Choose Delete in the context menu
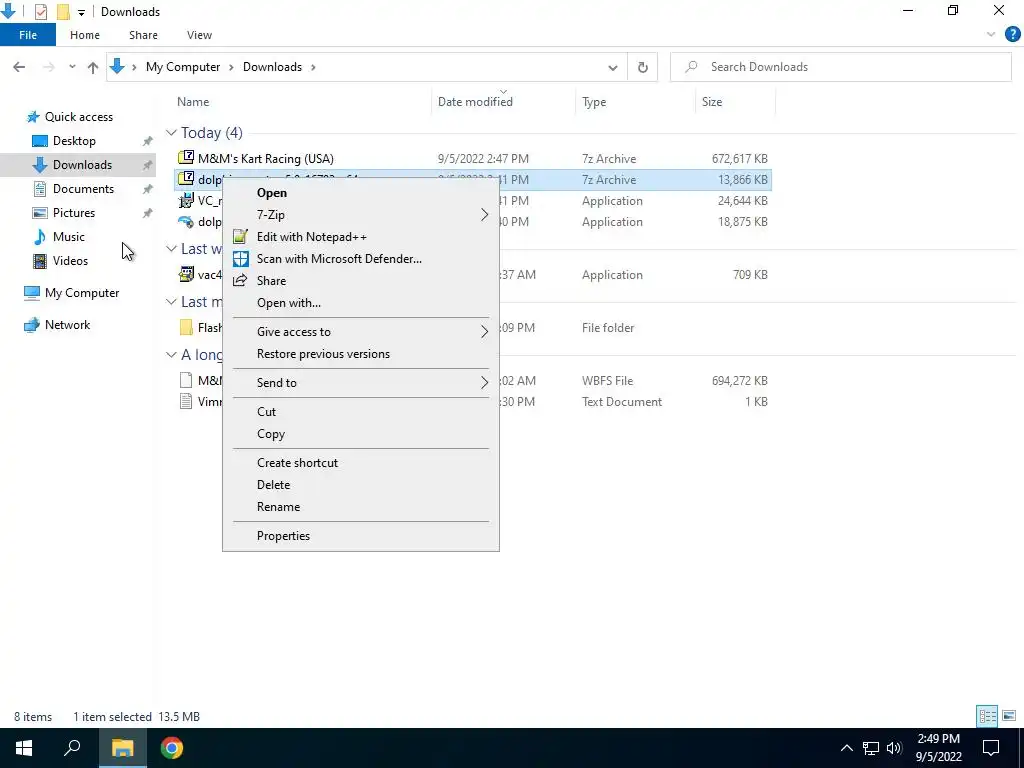 click(x=360, y=485)
